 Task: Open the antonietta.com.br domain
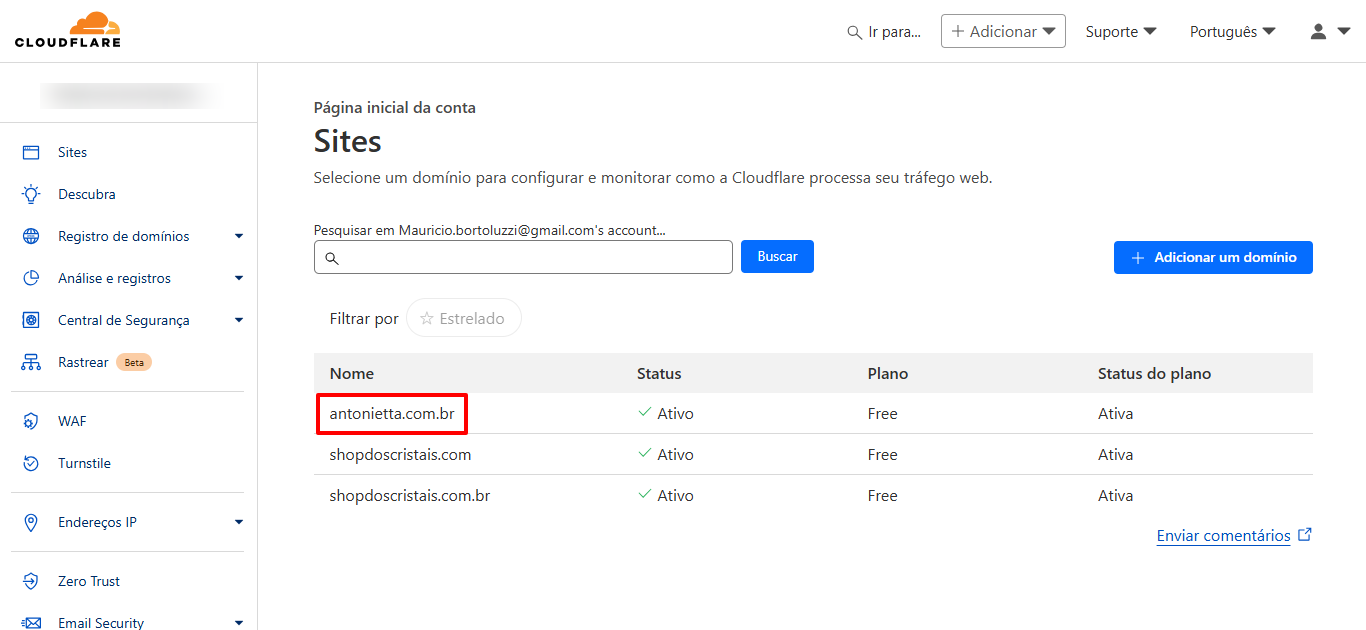(392, 413)
